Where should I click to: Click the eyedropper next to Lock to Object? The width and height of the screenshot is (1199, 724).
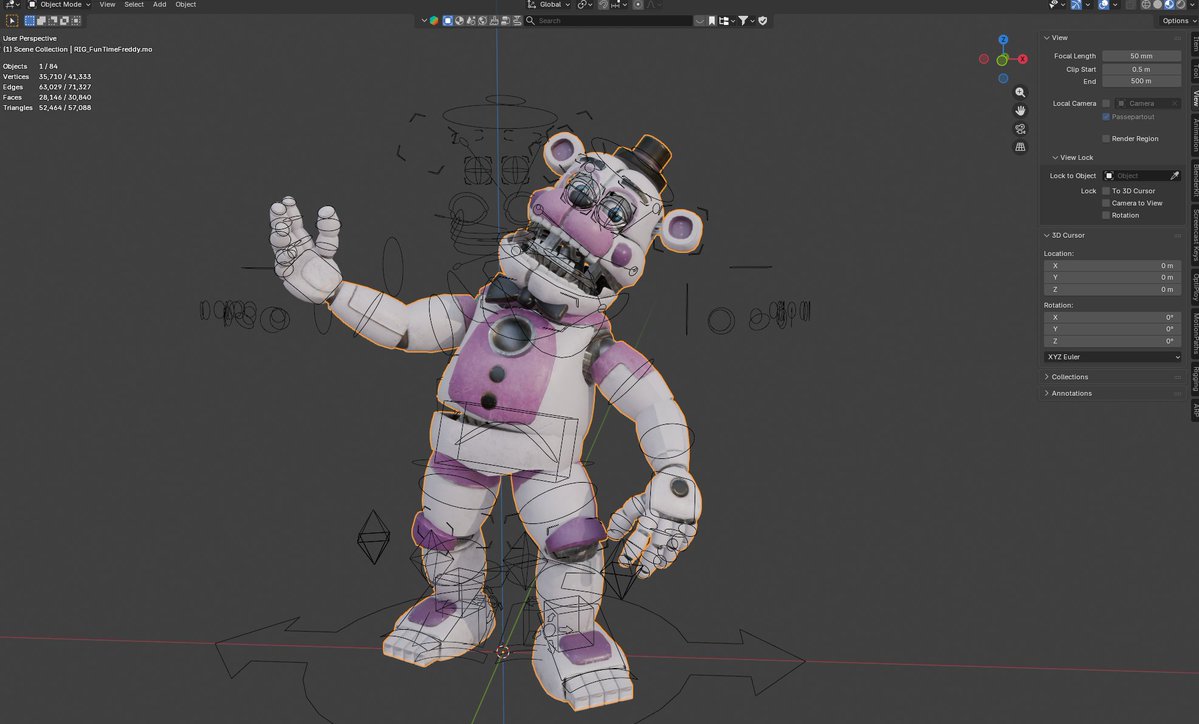point(1175,176)
